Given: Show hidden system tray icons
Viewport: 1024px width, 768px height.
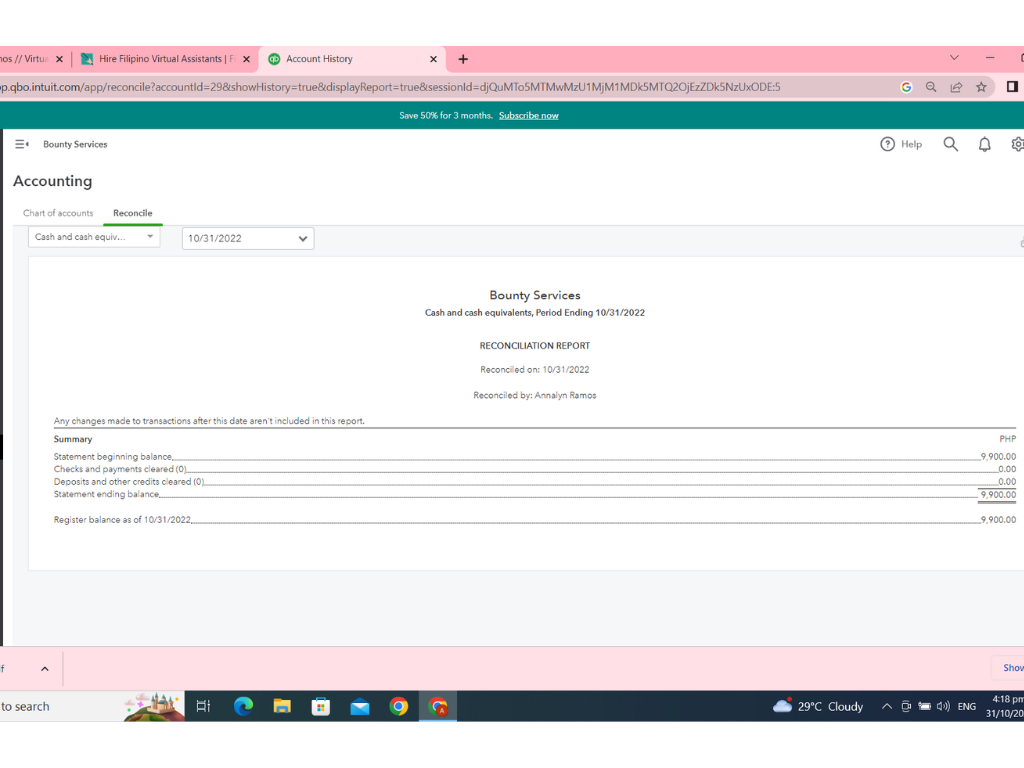Looking at the screenshot, I should 886,706.
